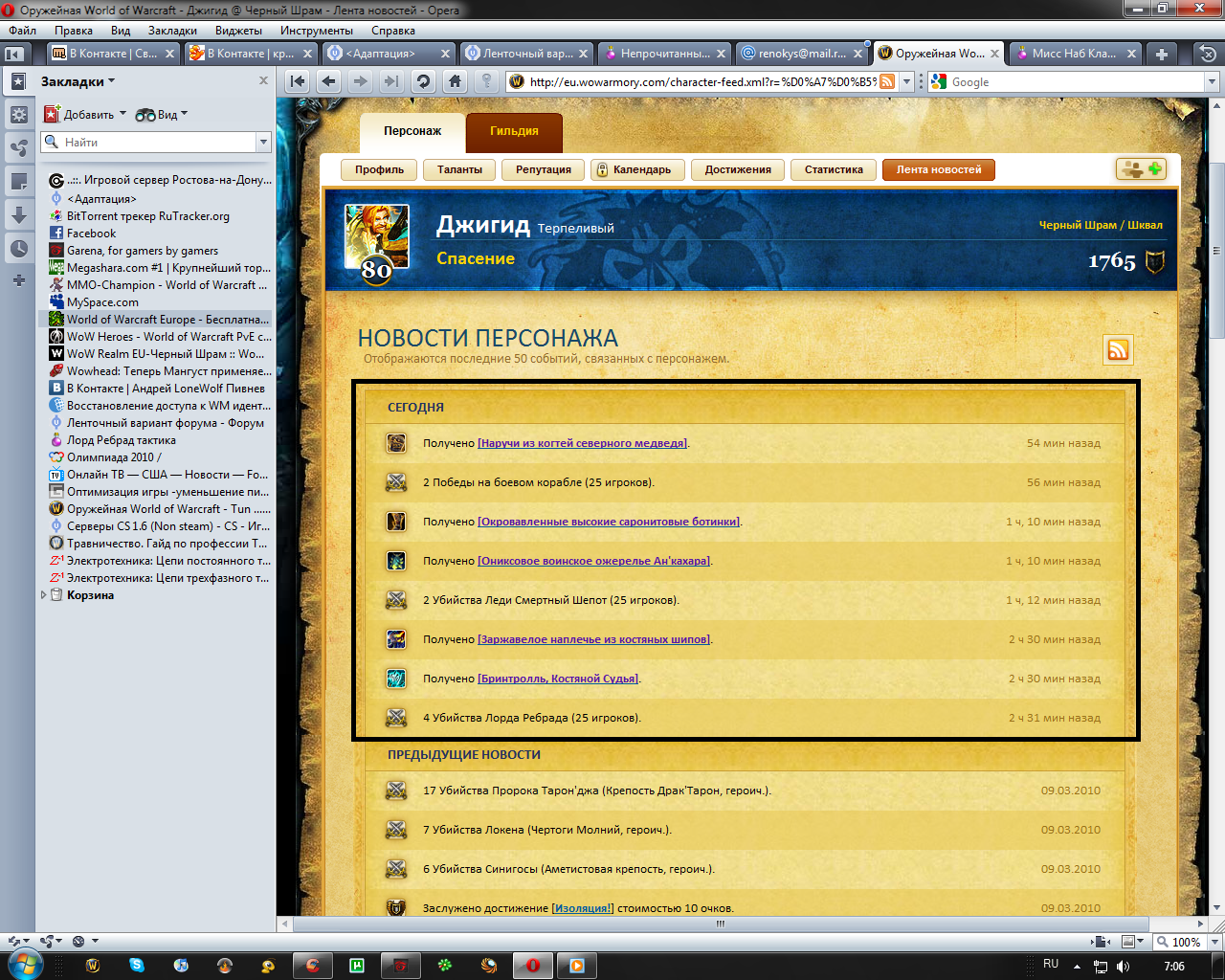Click the RSS feed icon in address bar
1225x980 pixels.
pos(887,81)
